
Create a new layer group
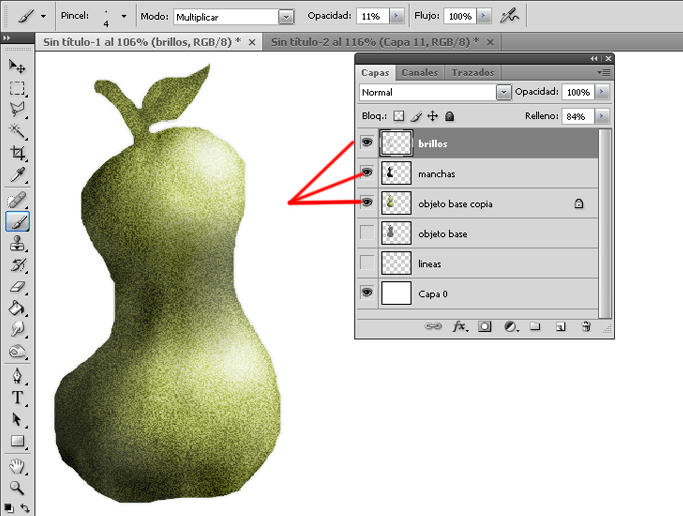(x=535, y=326)
